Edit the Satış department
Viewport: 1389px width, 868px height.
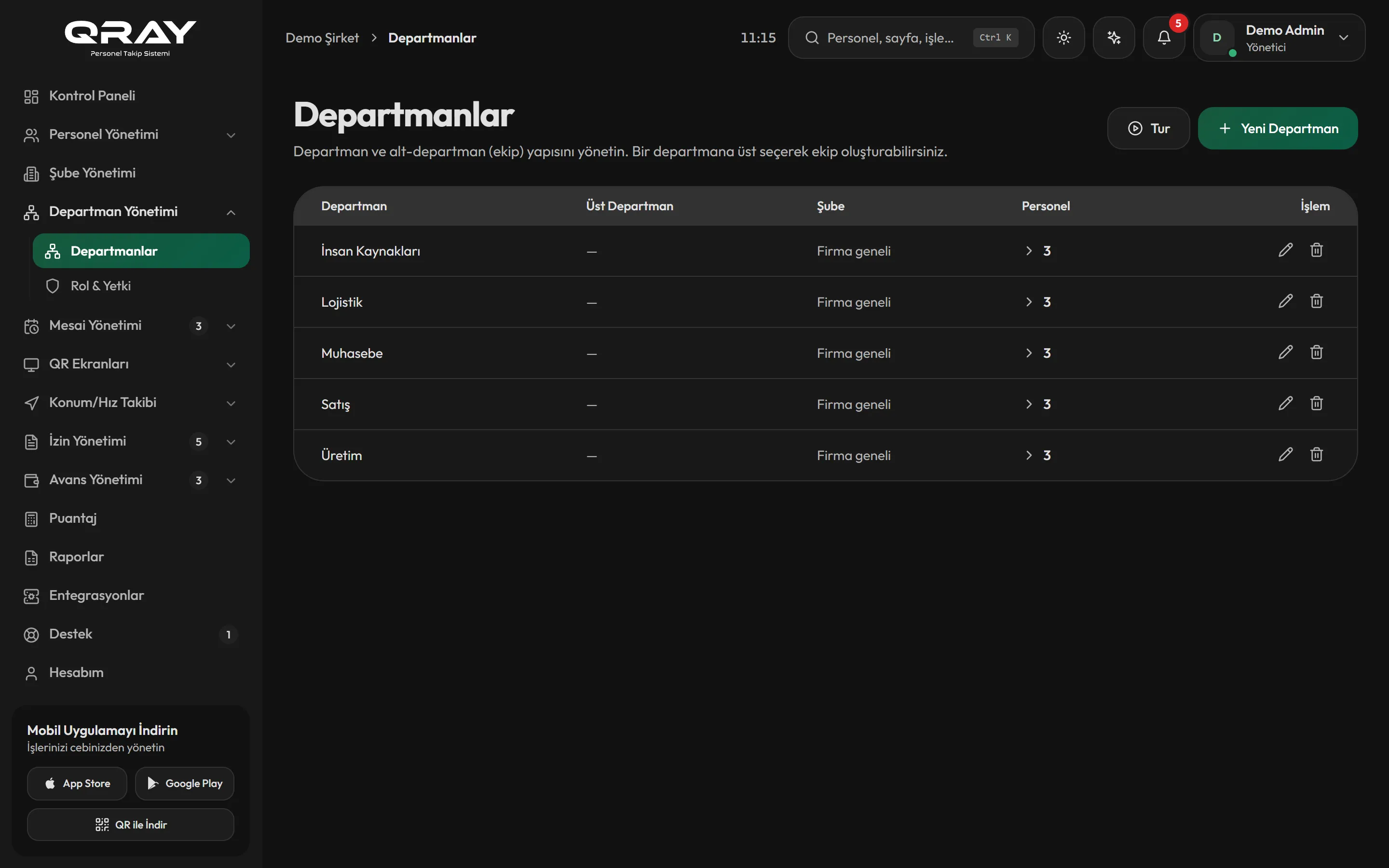(x=1286, y=404)
